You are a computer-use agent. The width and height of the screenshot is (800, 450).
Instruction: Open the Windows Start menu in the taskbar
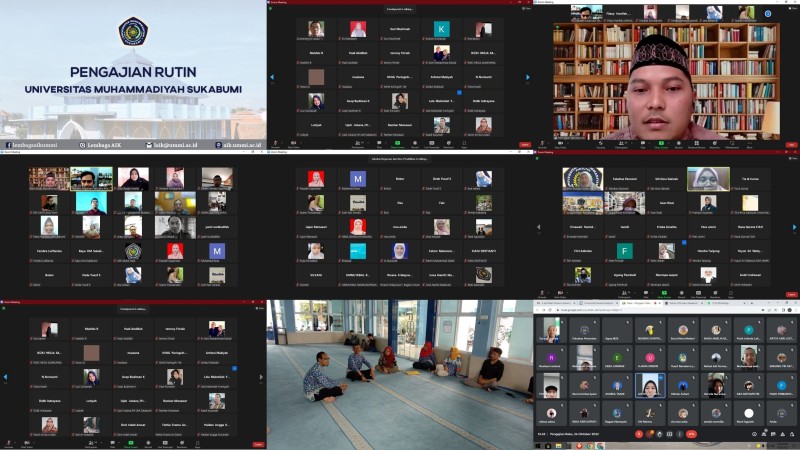point(537,445)
